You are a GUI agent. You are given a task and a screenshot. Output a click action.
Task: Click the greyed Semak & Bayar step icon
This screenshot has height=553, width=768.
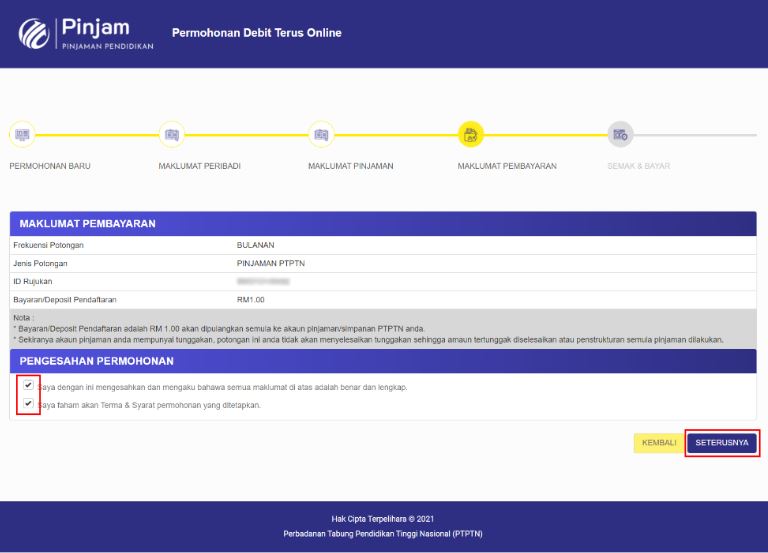pos(620,134)
